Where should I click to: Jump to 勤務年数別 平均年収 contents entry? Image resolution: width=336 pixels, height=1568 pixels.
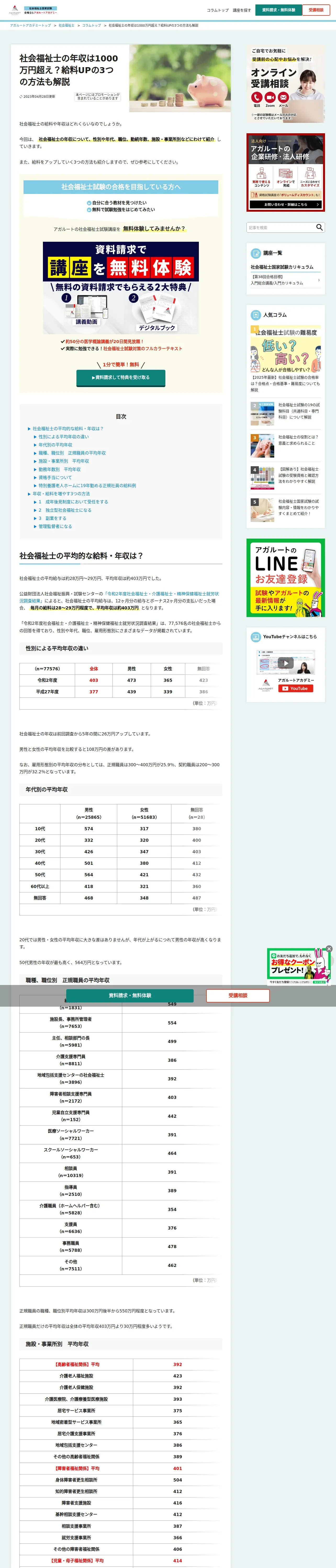(x=59, y=469)
